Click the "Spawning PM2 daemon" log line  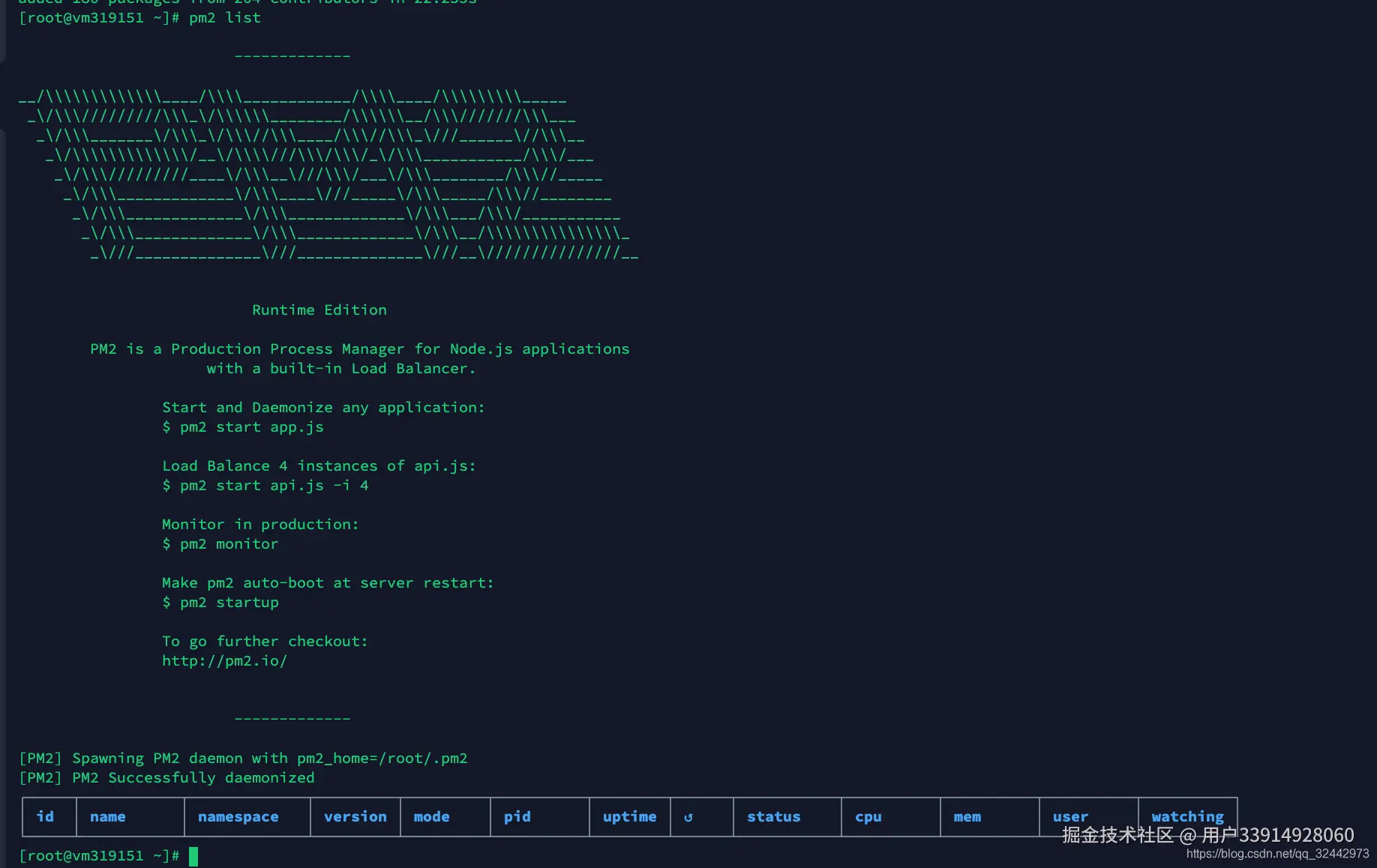(243, 758)
